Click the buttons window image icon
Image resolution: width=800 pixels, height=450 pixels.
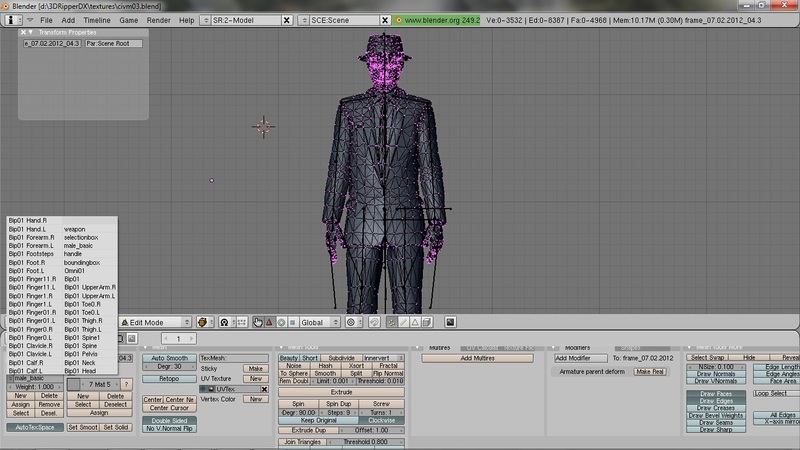(x=132, y=338)
